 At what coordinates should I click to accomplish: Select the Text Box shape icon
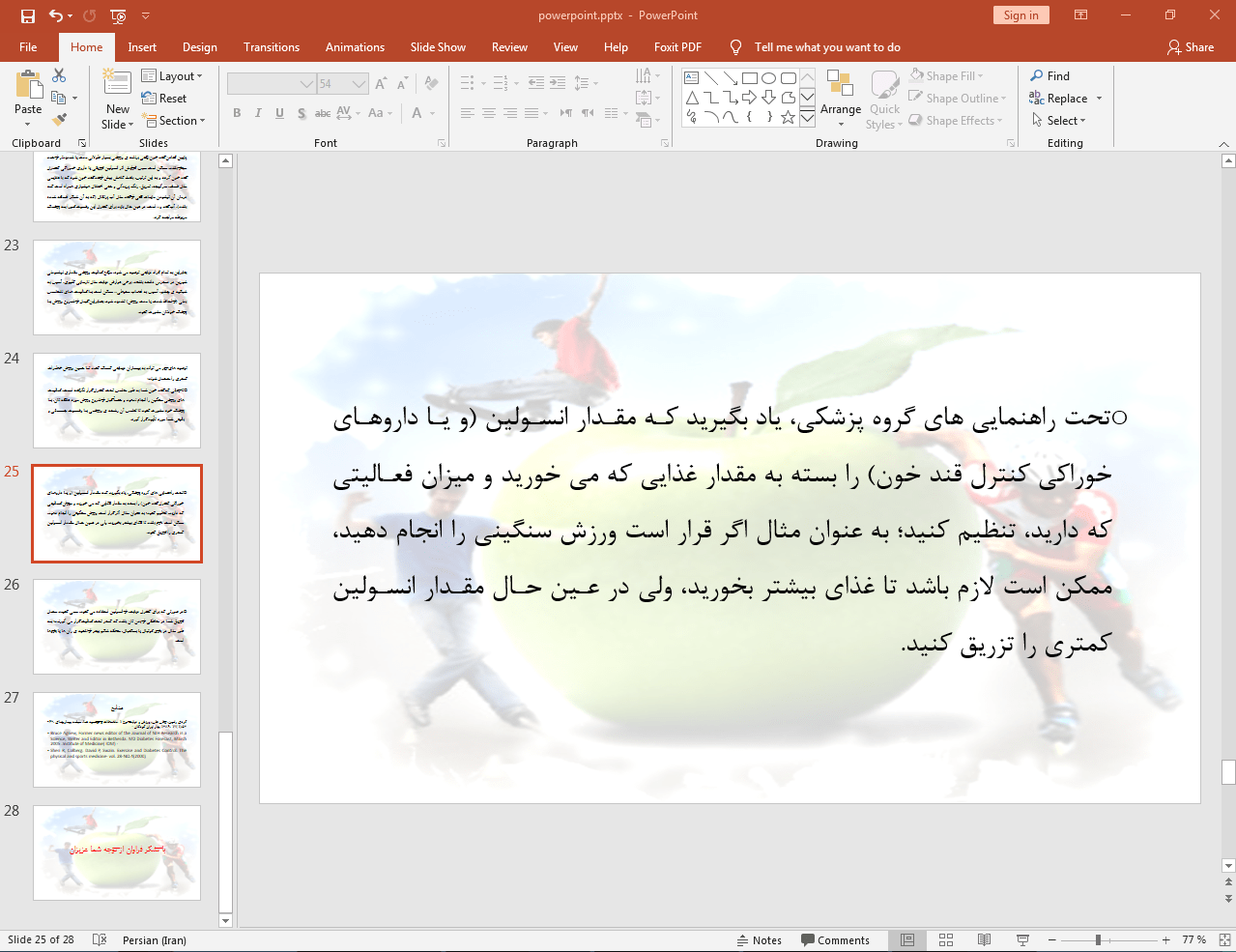point(692,78)
